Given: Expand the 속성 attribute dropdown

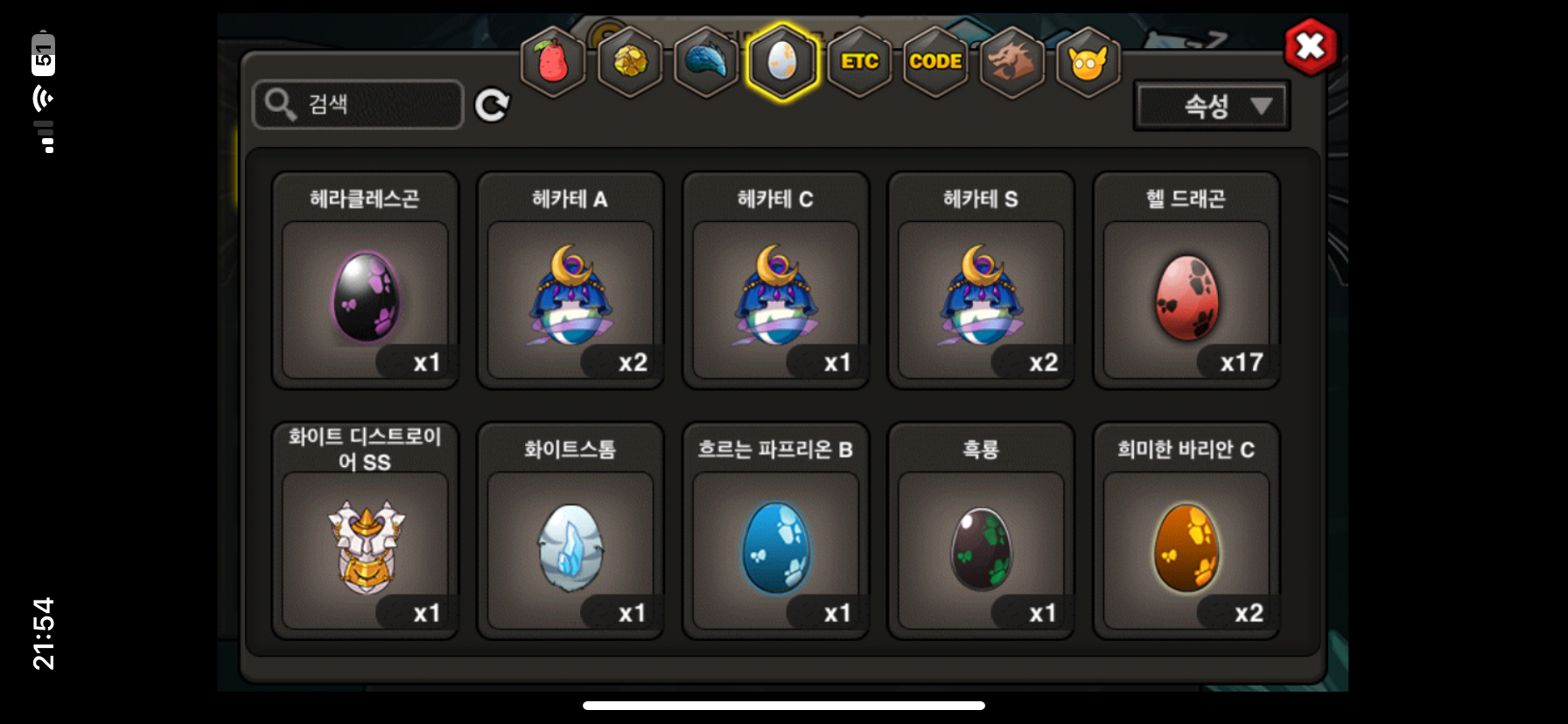Looking at the screenshot, I should click(1212, 106).
